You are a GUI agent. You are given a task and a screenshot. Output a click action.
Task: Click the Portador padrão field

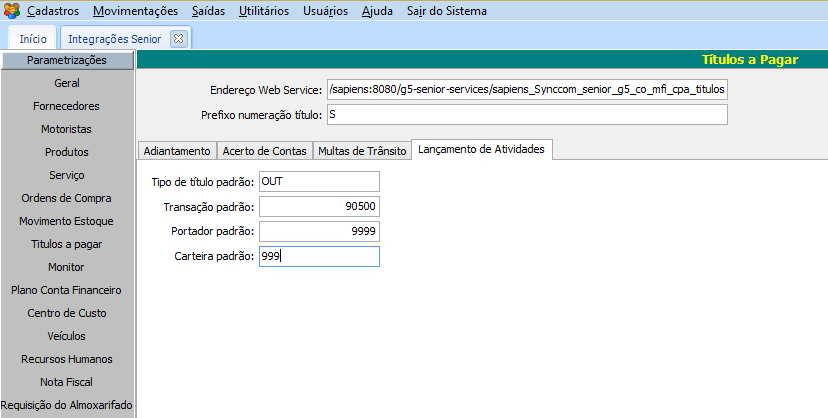(x=319, y=231)
